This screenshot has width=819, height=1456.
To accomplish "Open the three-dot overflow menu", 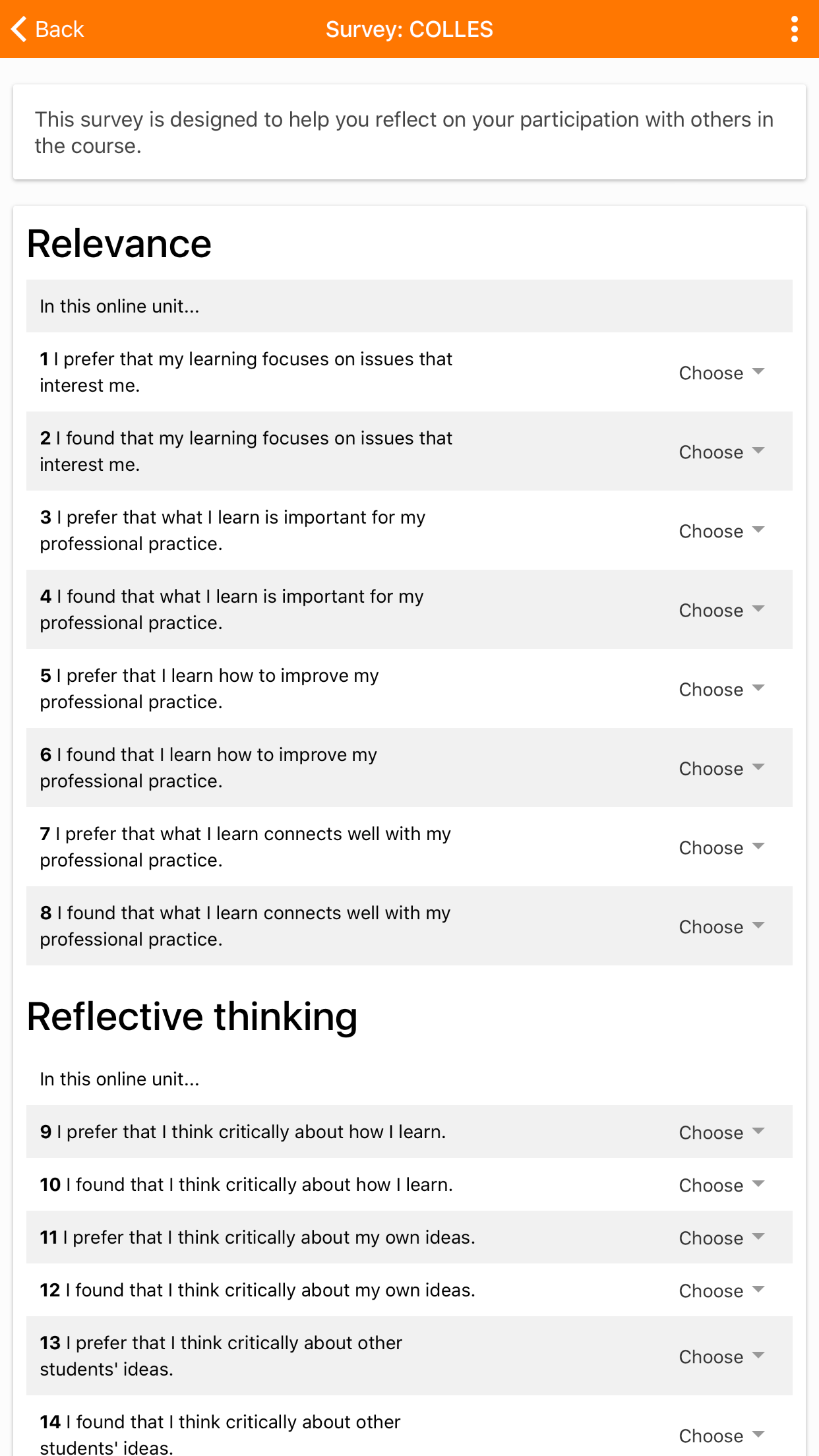I will [795, 29].
